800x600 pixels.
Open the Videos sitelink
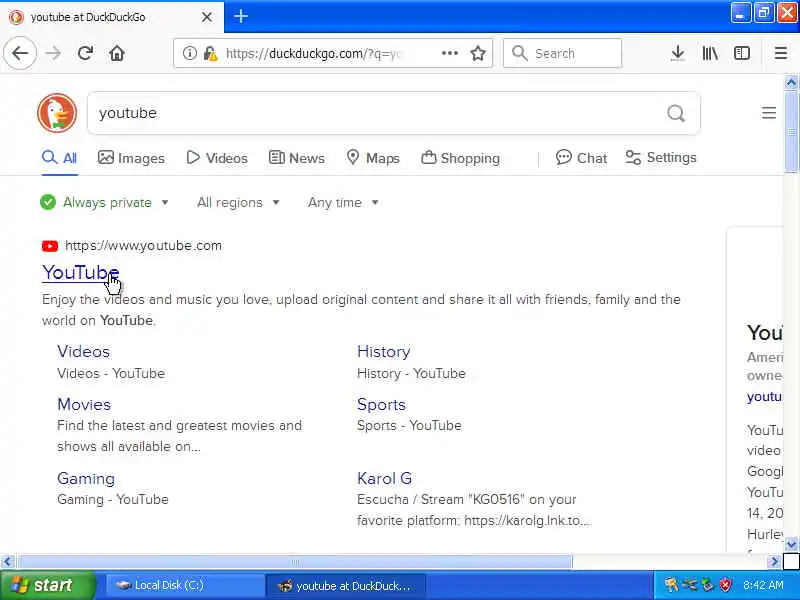[83, 352]
